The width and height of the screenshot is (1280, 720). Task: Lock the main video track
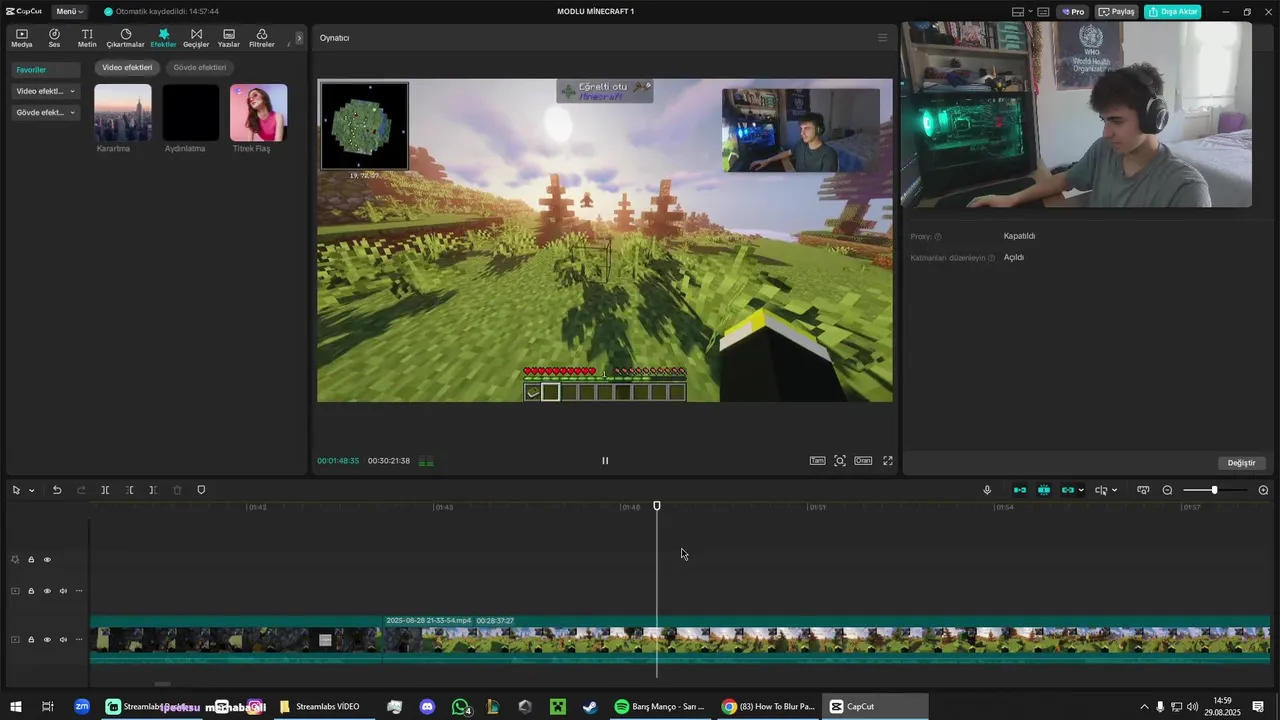[x=31, y=640]
